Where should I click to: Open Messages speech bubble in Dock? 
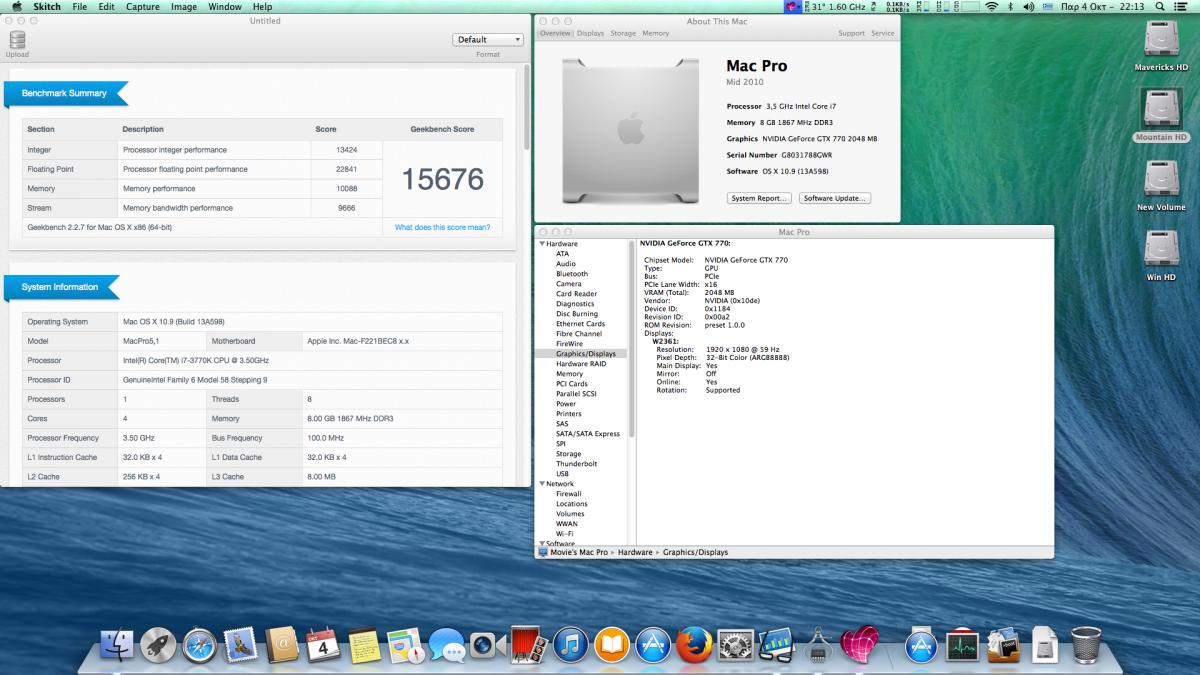click(x=447, y=645)
